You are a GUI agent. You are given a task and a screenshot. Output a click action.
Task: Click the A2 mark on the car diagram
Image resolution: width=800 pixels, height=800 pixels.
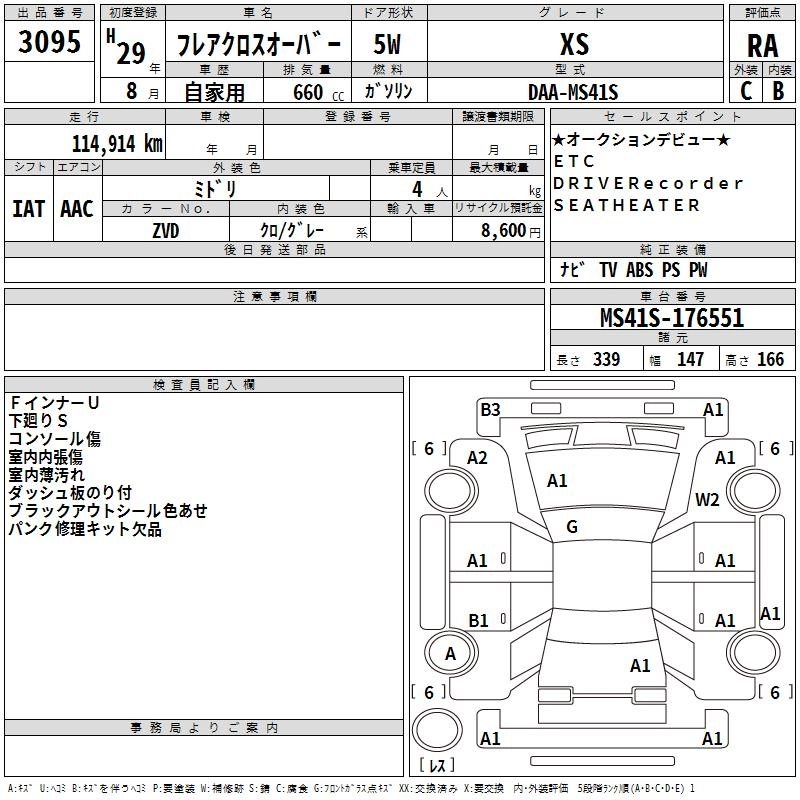click(478, 457)
